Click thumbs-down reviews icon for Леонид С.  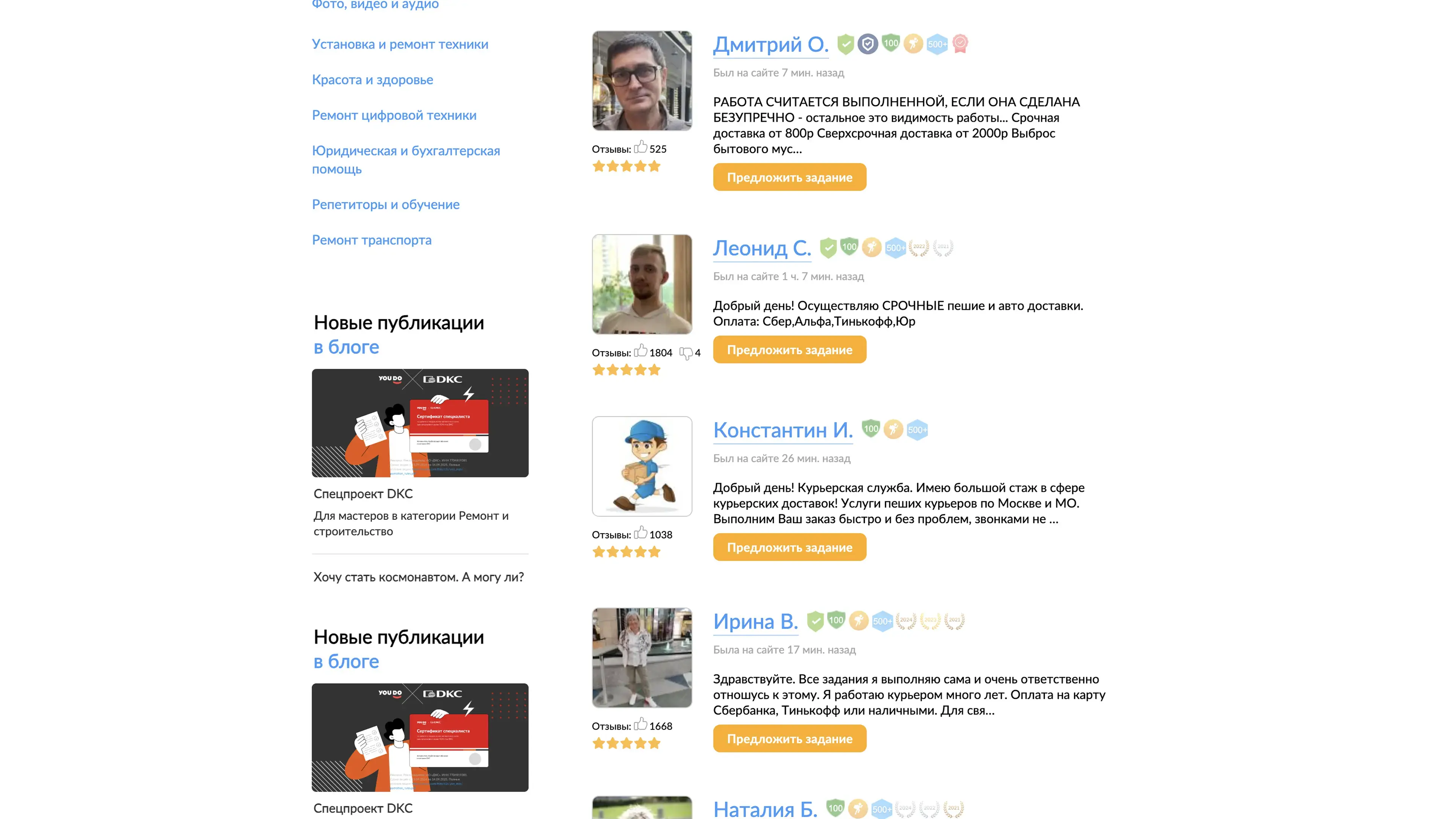pyautogui.click(x=686, y=353)
